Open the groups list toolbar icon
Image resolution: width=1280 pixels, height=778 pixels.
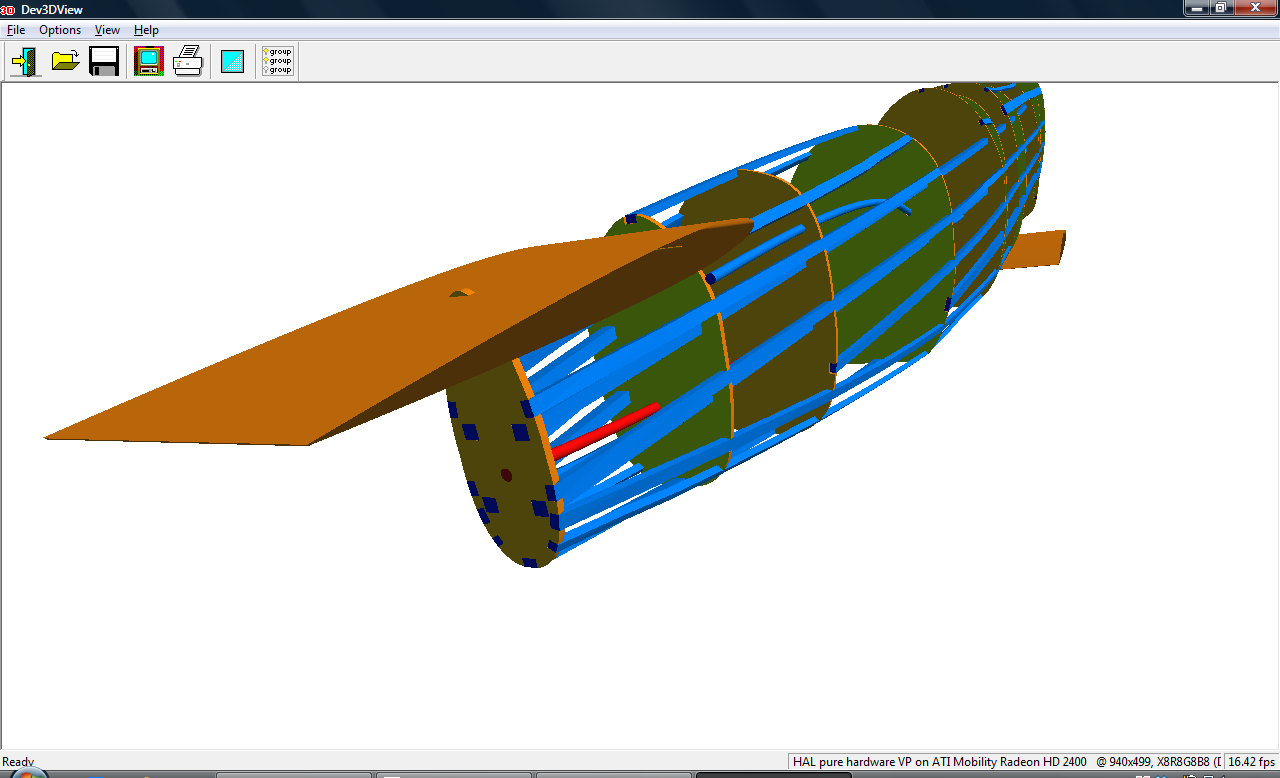tap(277, 62)
